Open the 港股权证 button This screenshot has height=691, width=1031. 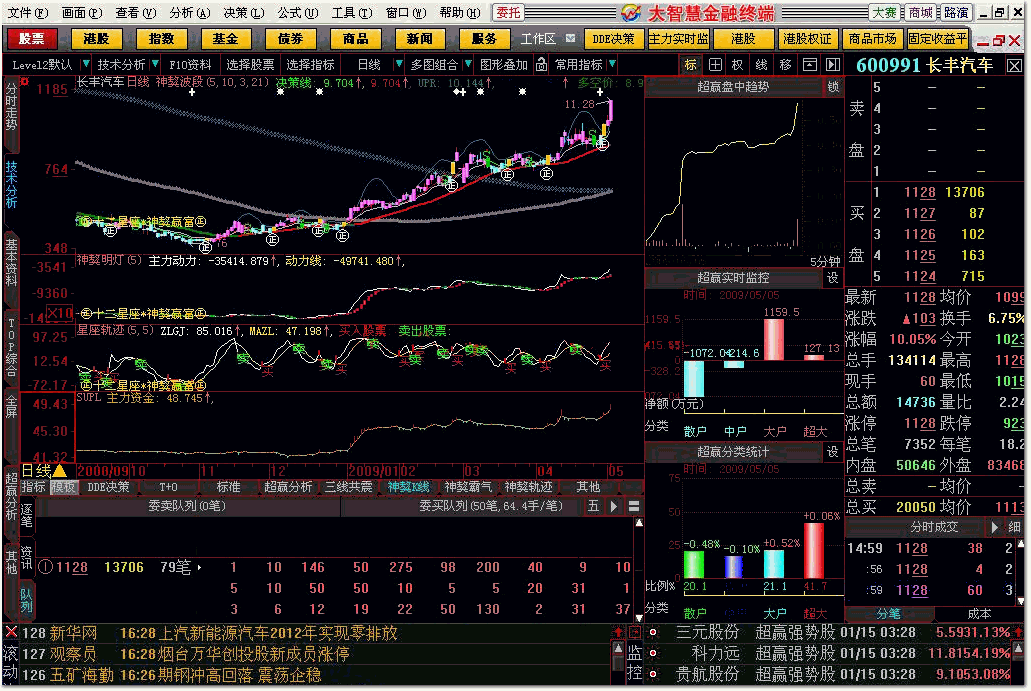807,39
